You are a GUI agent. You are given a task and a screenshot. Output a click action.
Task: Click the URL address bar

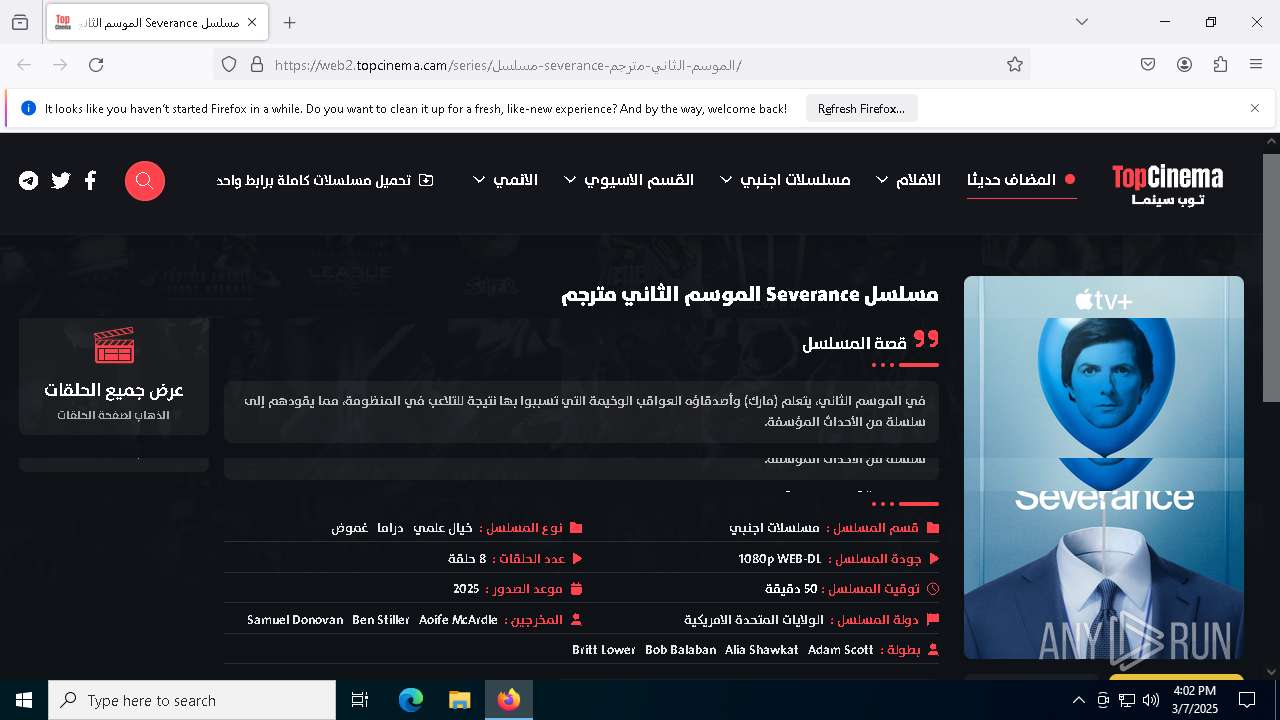pos(620,65)
